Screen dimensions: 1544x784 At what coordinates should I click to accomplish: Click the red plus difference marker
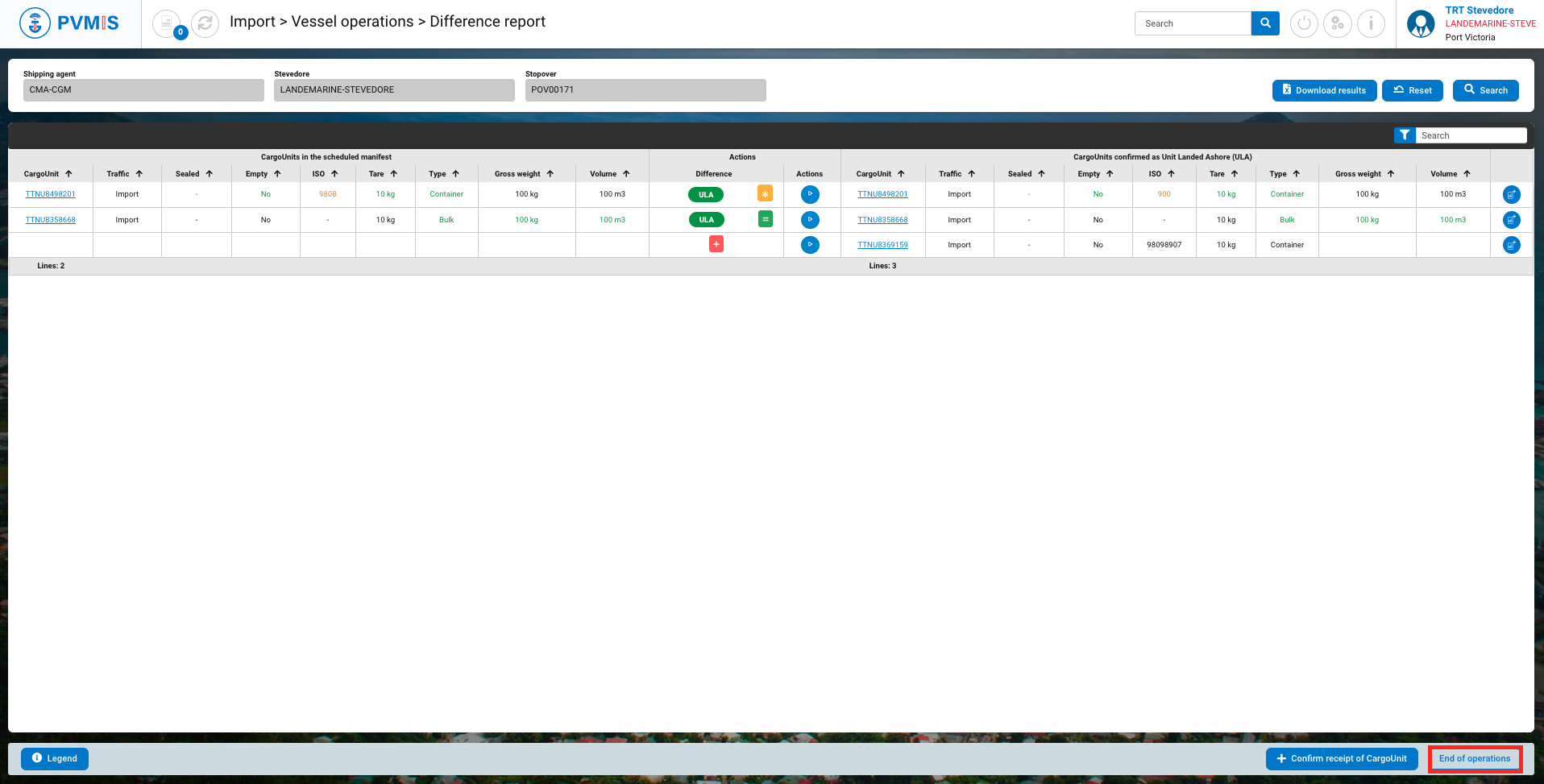coord(716,244)
